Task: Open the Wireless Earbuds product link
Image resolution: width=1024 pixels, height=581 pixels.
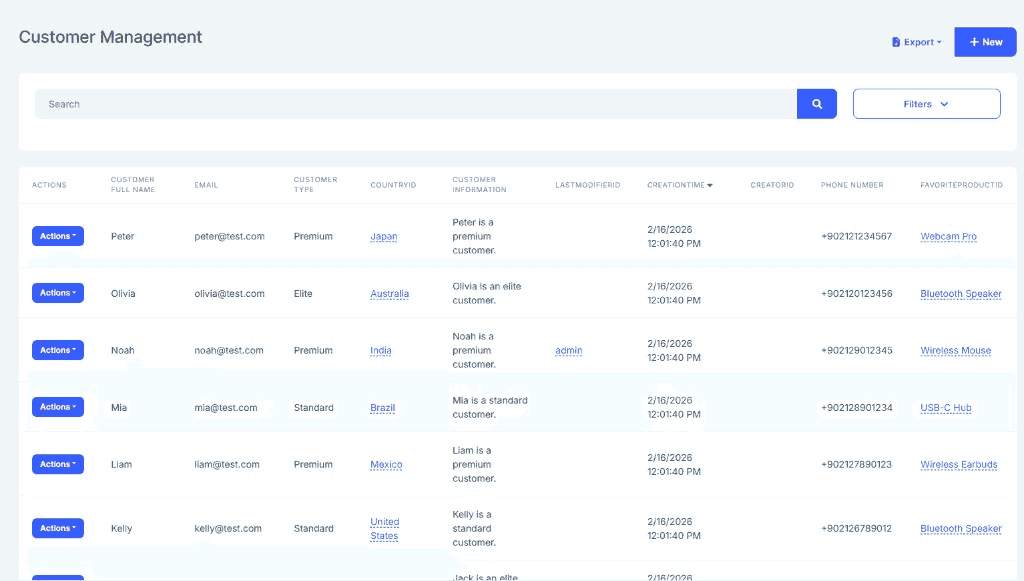Action: pyautogui.click(x=957, y=464)
